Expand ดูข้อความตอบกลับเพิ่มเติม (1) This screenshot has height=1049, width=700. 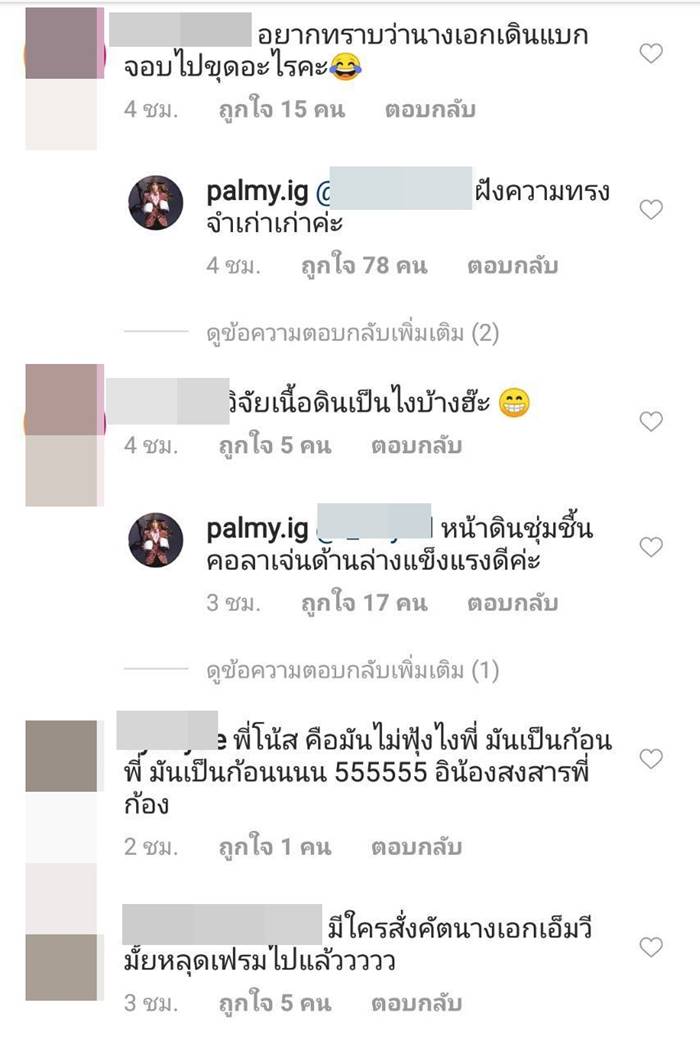click(x=352, y=670)
